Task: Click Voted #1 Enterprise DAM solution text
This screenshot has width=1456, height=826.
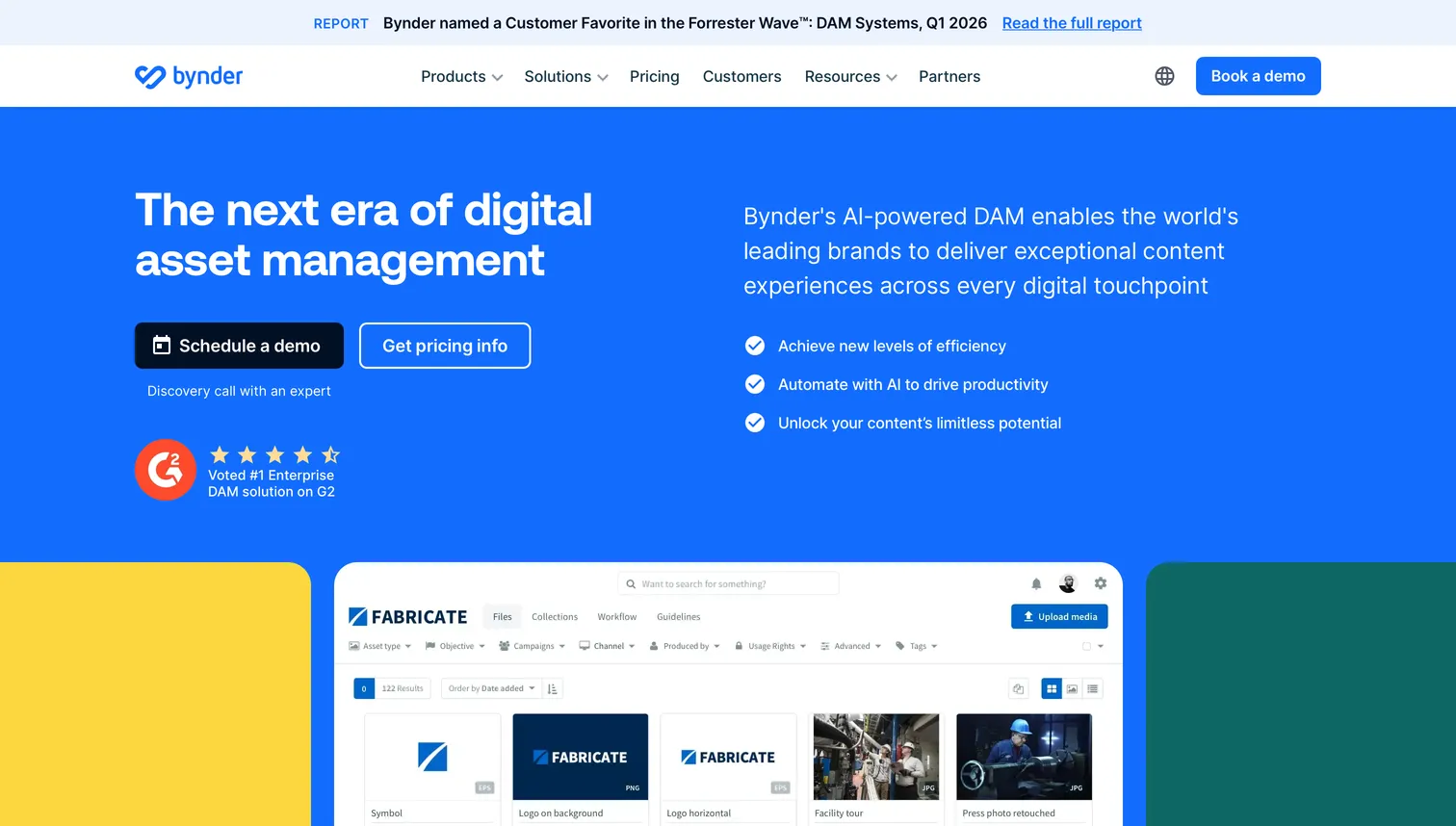Action: tap(272, 483)
